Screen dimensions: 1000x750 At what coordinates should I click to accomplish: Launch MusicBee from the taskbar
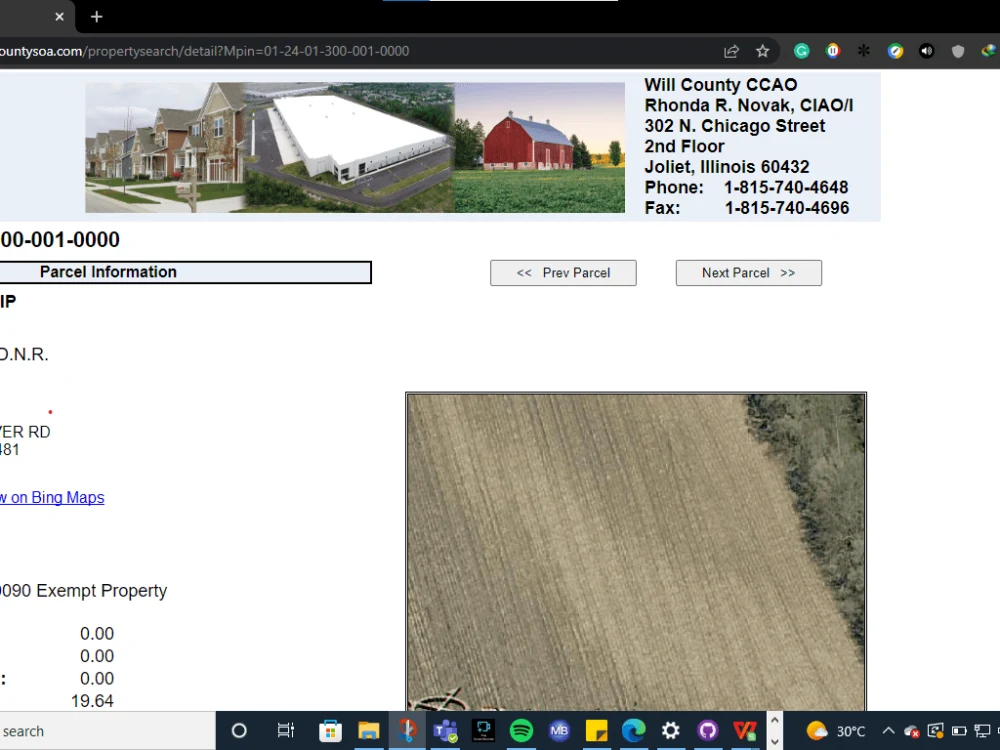[x=559, y=731]
